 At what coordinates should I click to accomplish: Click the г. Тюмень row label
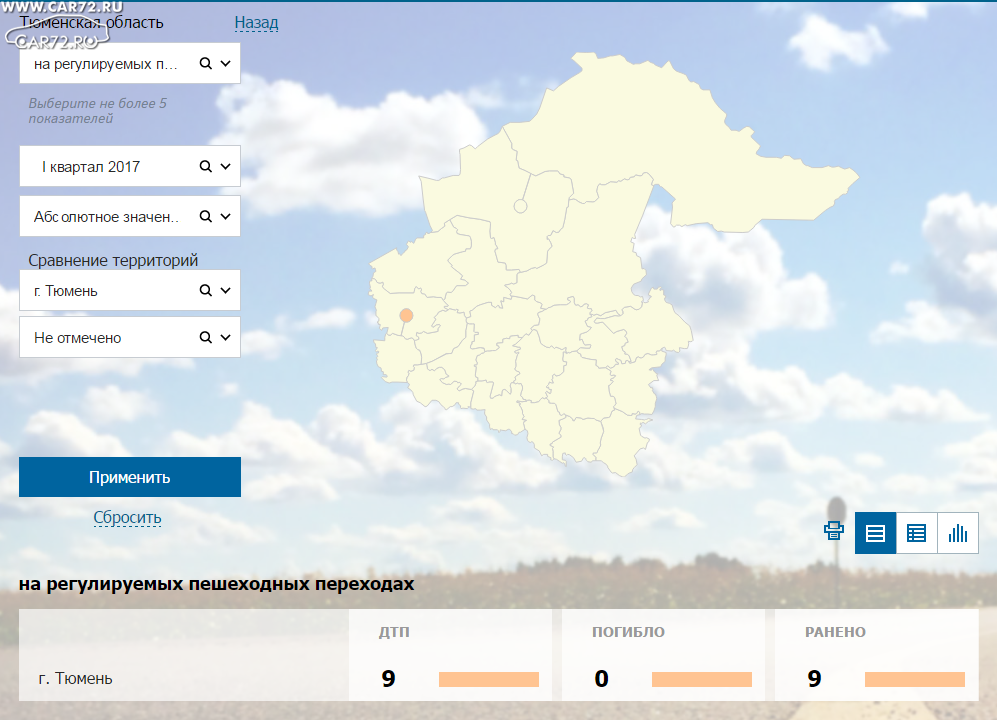[76, 679]
